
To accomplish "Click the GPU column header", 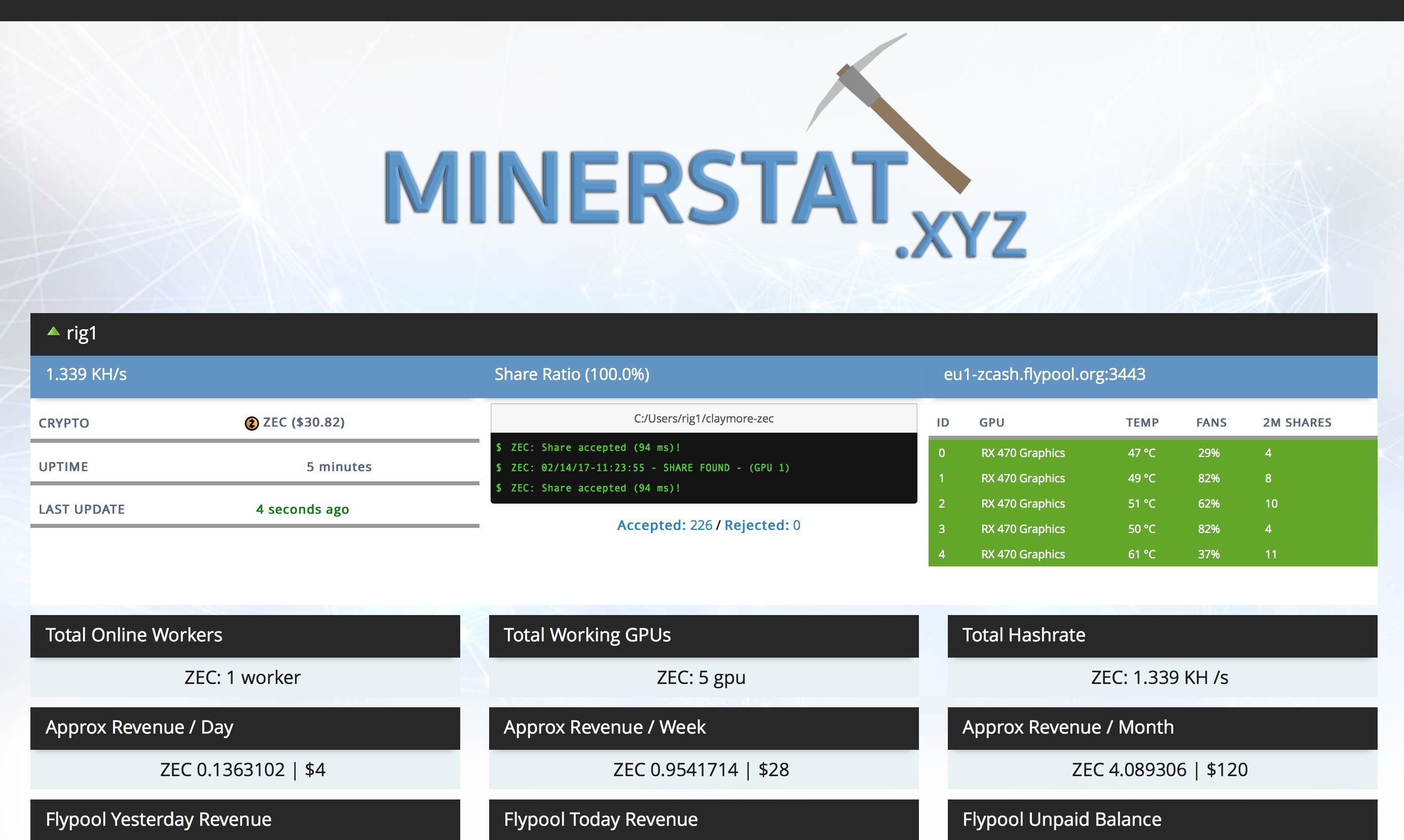I will [x=992, y=423].
